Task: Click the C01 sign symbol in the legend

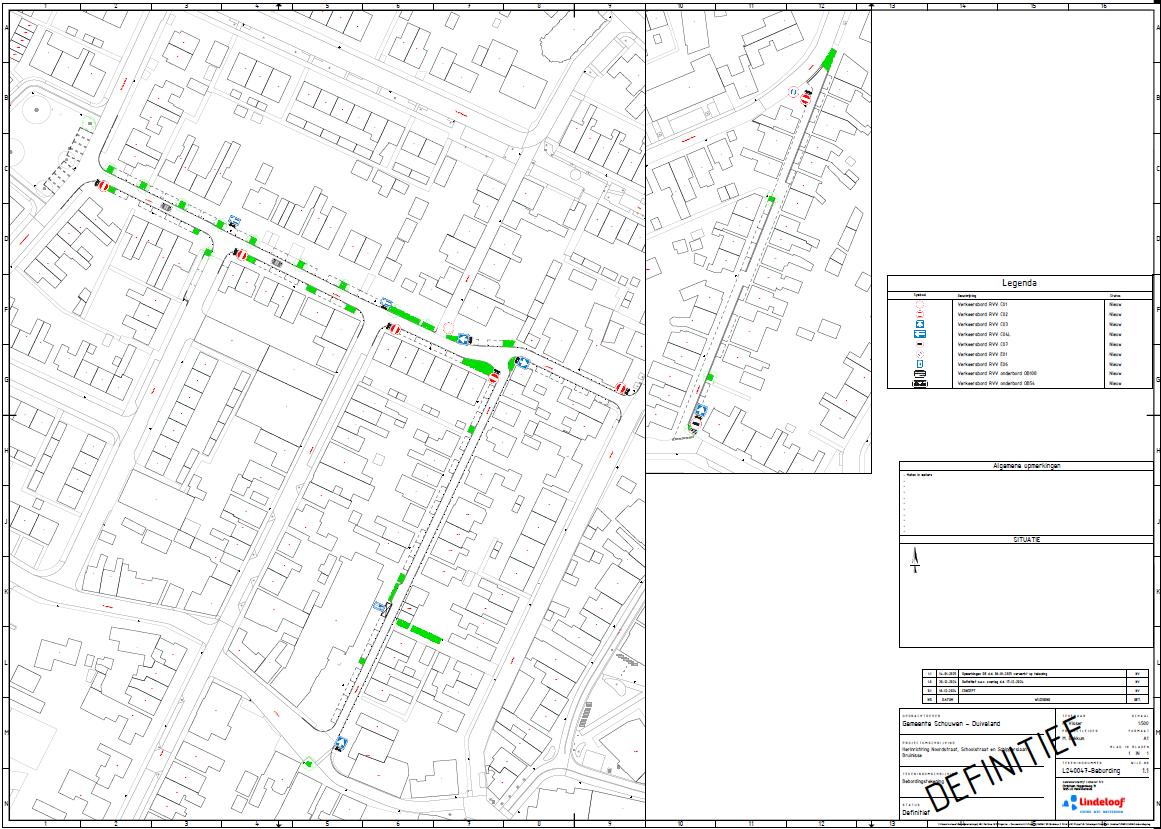Action: pos(919,304)
